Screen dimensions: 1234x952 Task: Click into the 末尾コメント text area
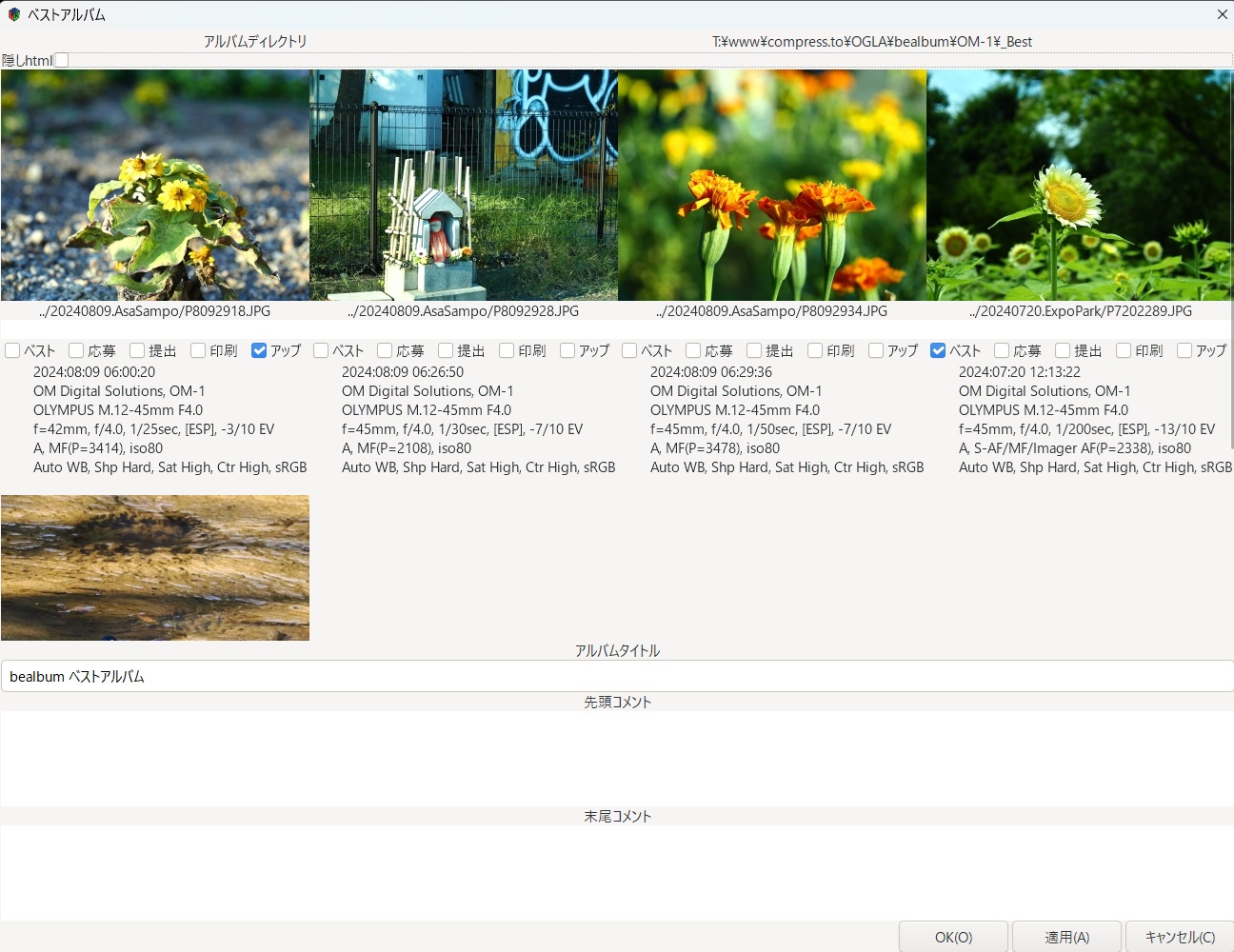tap(617, 872)
